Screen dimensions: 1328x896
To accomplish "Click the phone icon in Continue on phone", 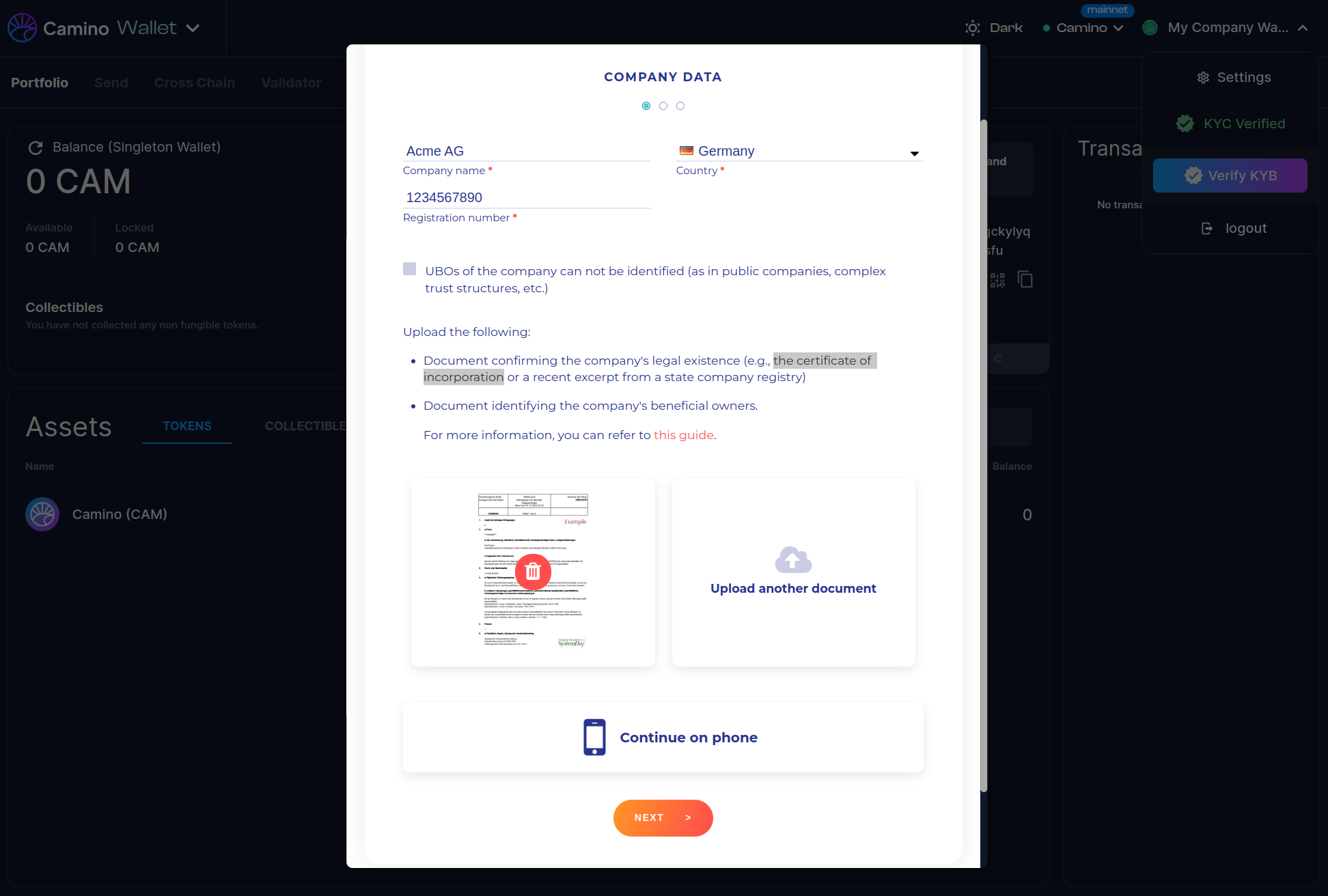I will pos(594,737).
